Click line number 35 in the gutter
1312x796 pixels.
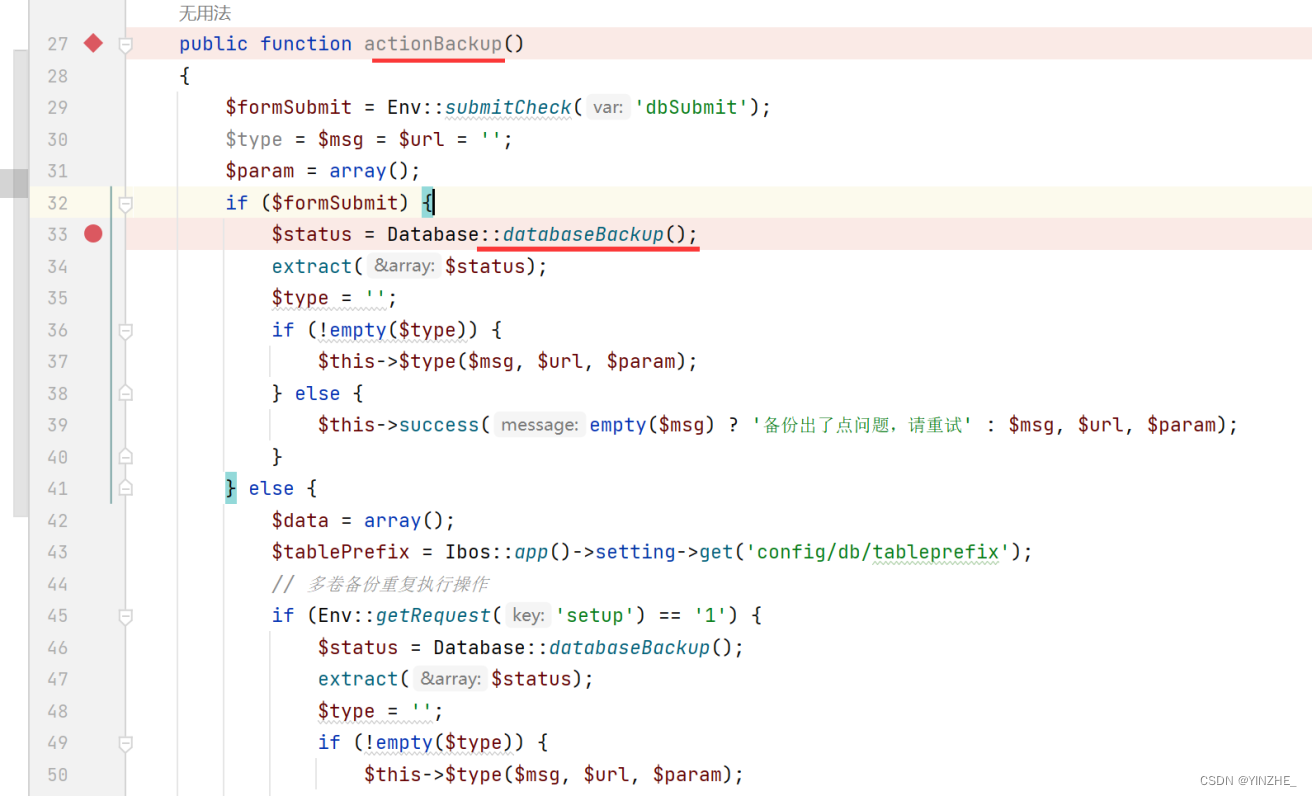58,298
